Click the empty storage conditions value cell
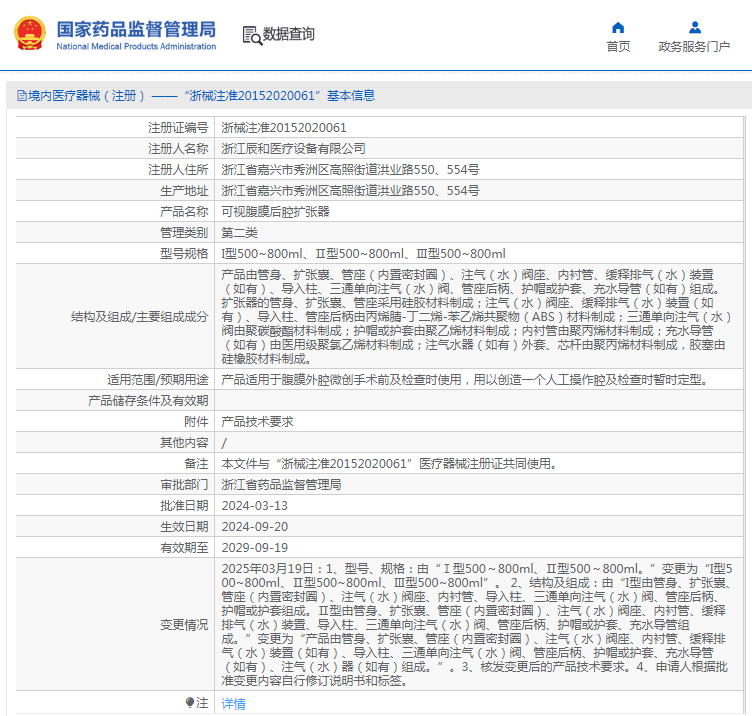The width and height of the screenshot is (752, 716). click(479, 400)
